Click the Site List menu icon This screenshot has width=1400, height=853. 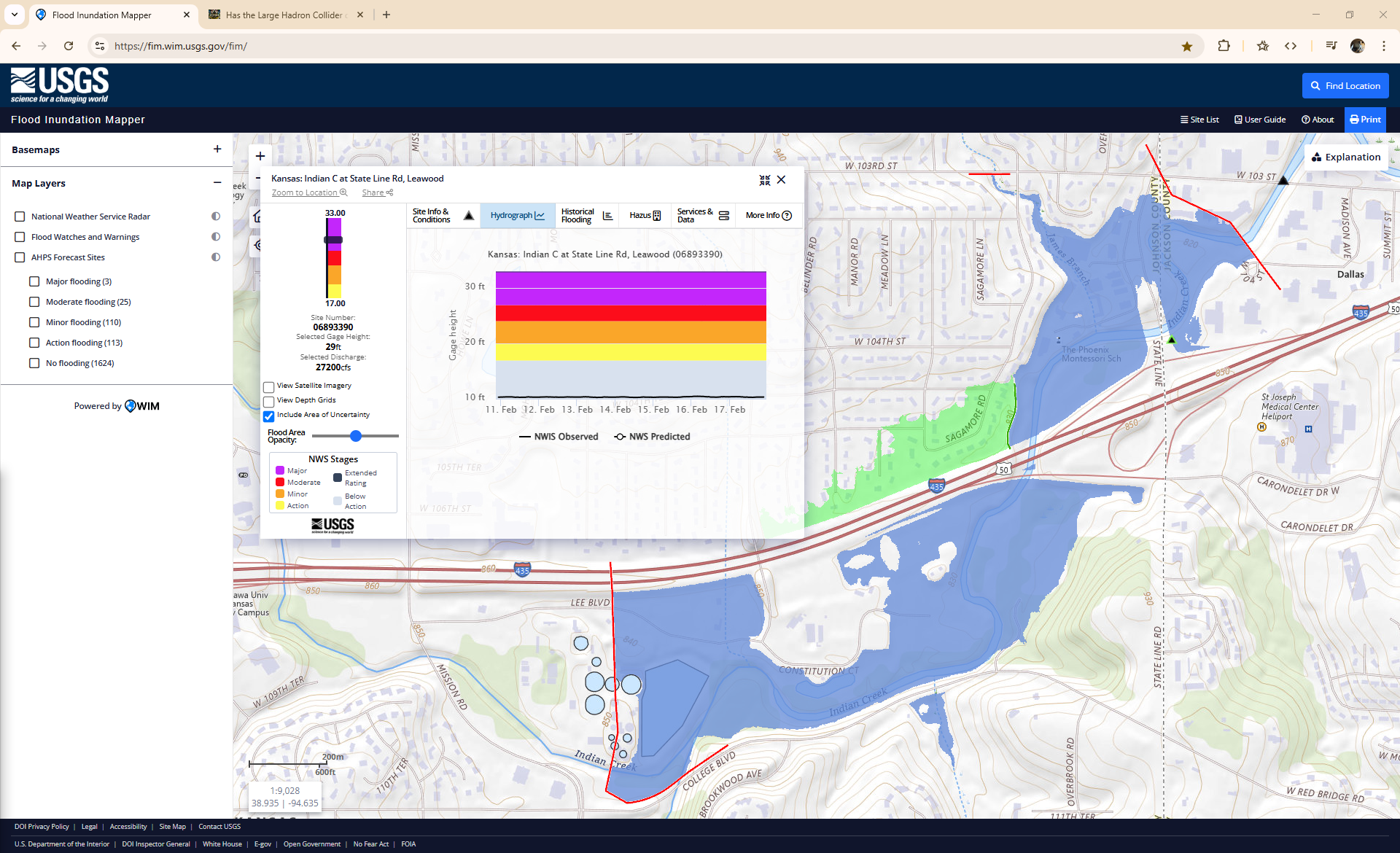click(x=1184, y=120)
